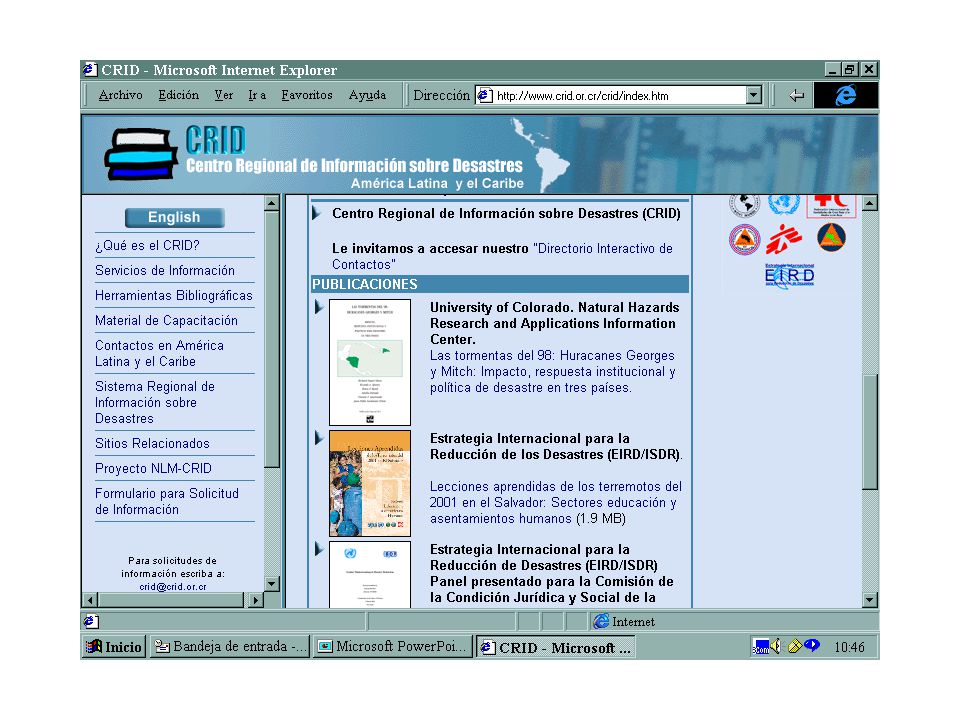Screen dimensions: 960x720
Task: Open the ¿Qué es el CRID? link
Action: 148,246
